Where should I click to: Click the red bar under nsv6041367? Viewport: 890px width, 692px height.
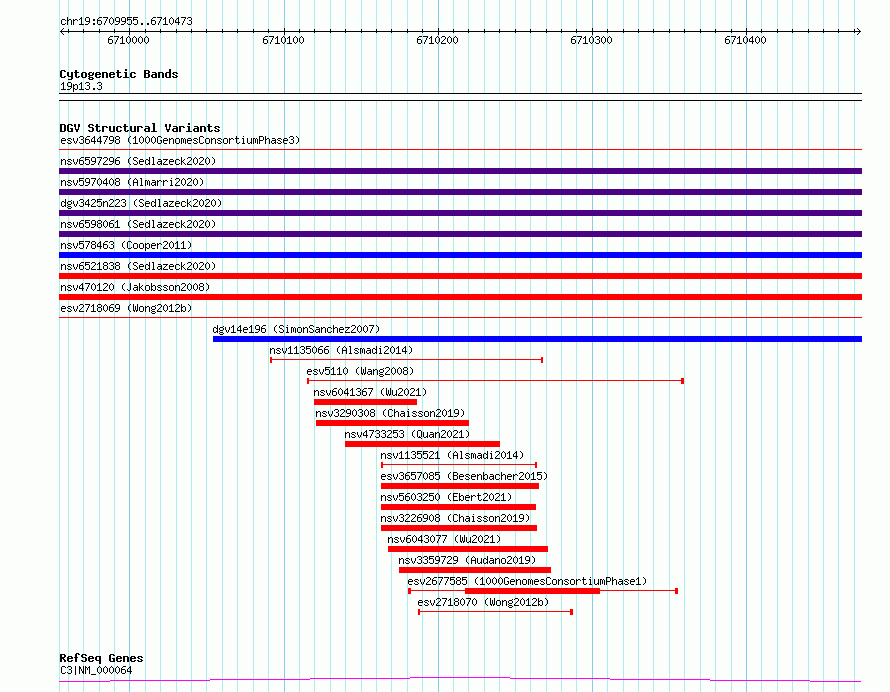pos(366,402)
